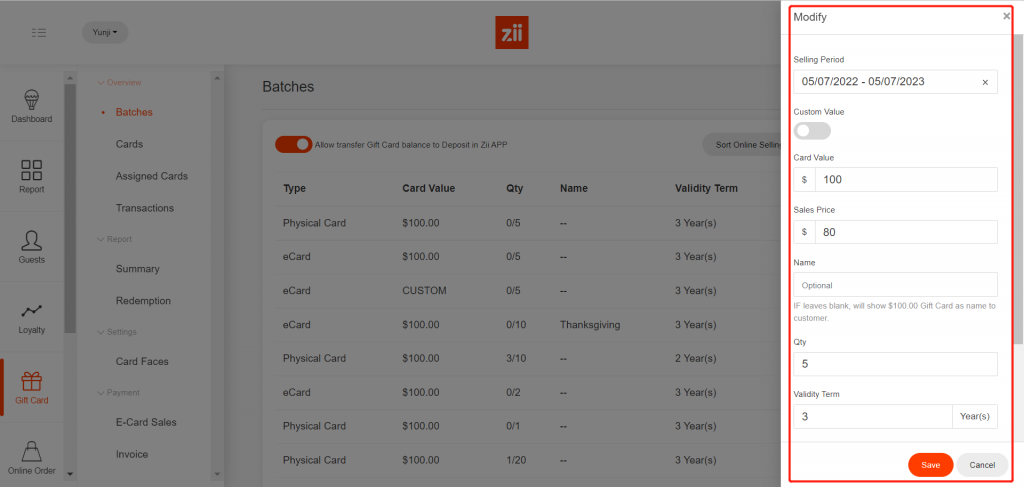This screenshot has height=487, width=1024.
Task: Open Card Faces menu item
Action: 142,361
